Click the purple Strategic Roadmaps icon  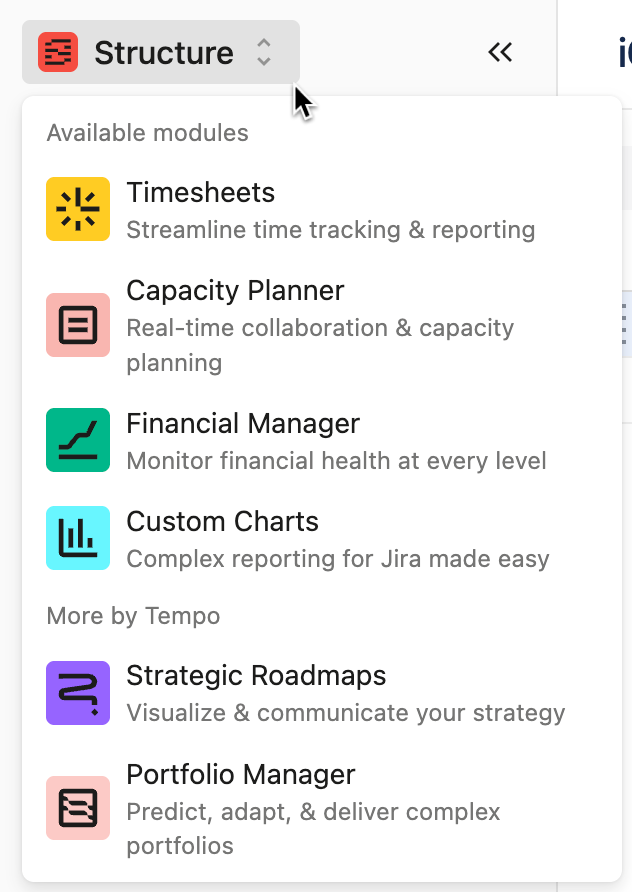click(78, 693)
